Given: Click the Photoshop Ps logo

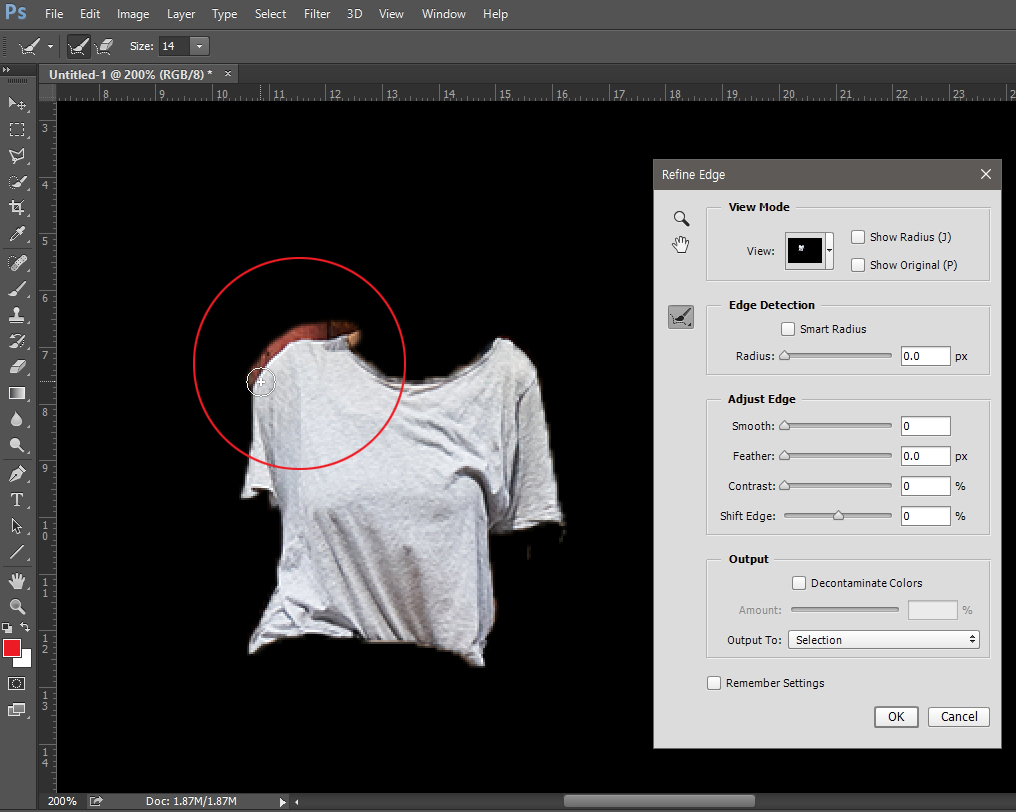Looking at the screenshot, I should tap(16, 13).
